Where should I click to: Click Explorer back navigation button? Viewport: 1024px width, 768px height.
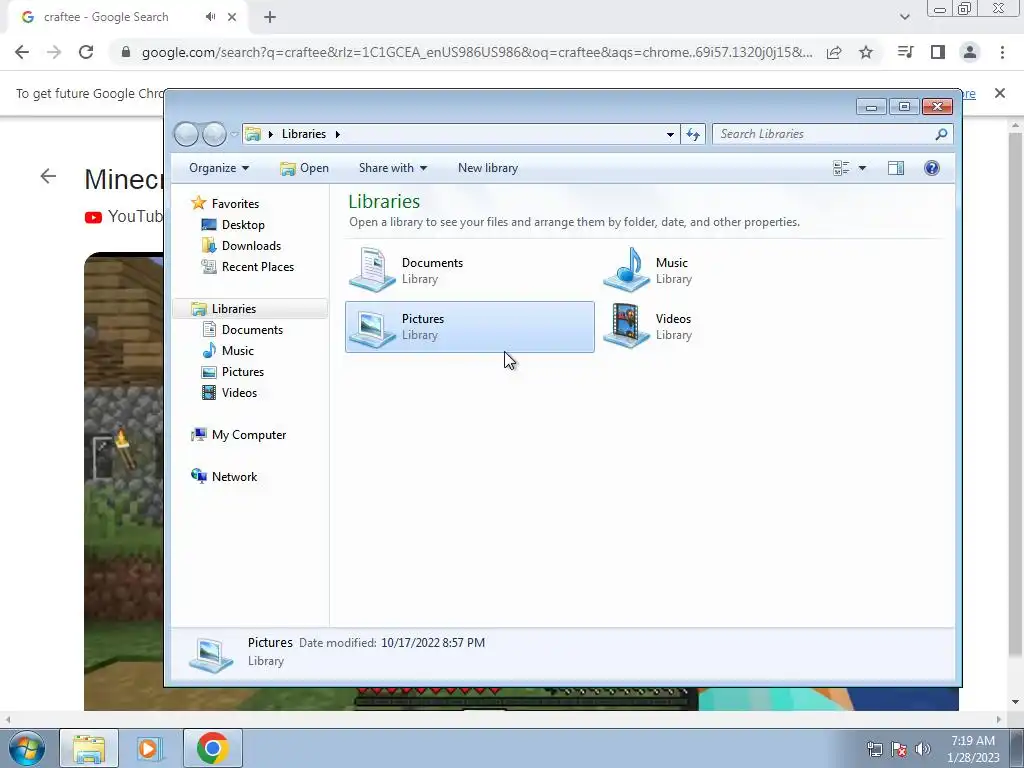[x=186, y=134]
